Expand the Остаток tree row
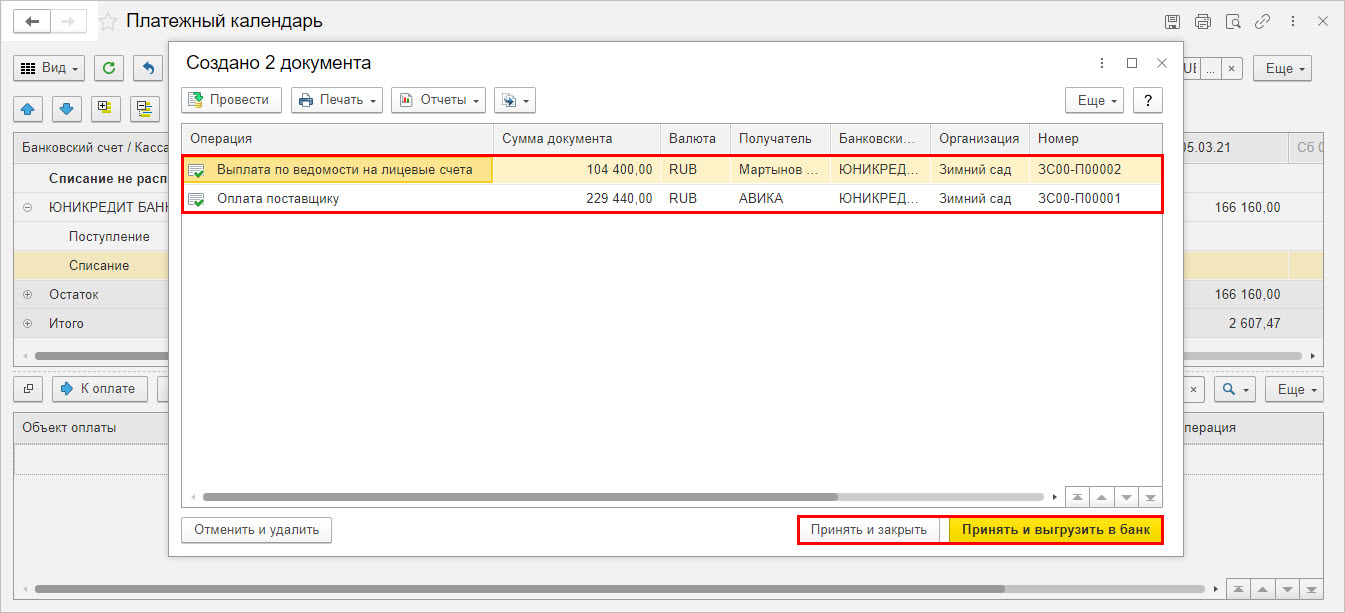This screenshot has height=613, width=1345. click(27, 294)
